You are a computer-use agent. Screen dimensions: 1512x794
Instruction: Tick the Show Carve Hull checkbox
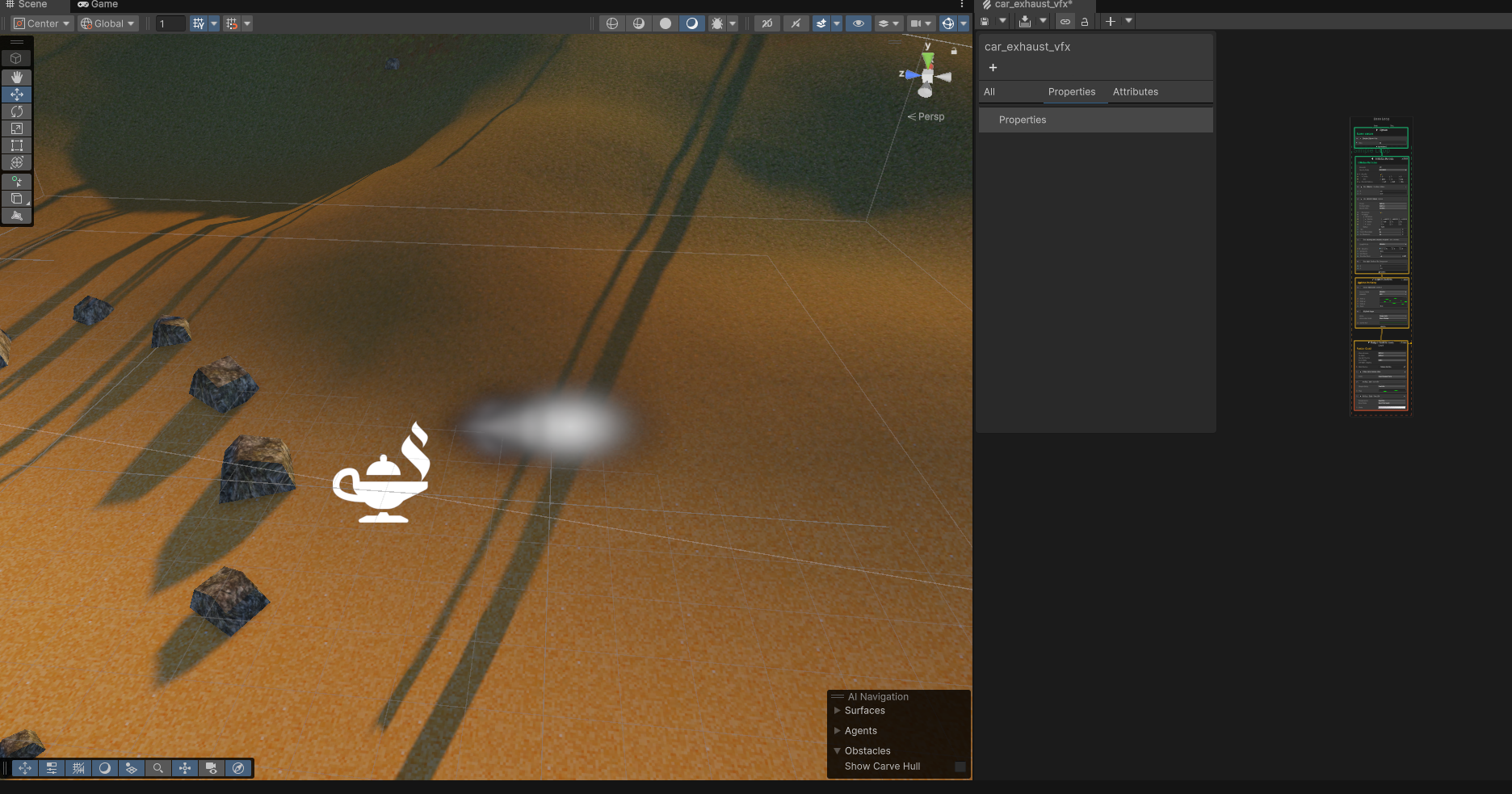960,767
